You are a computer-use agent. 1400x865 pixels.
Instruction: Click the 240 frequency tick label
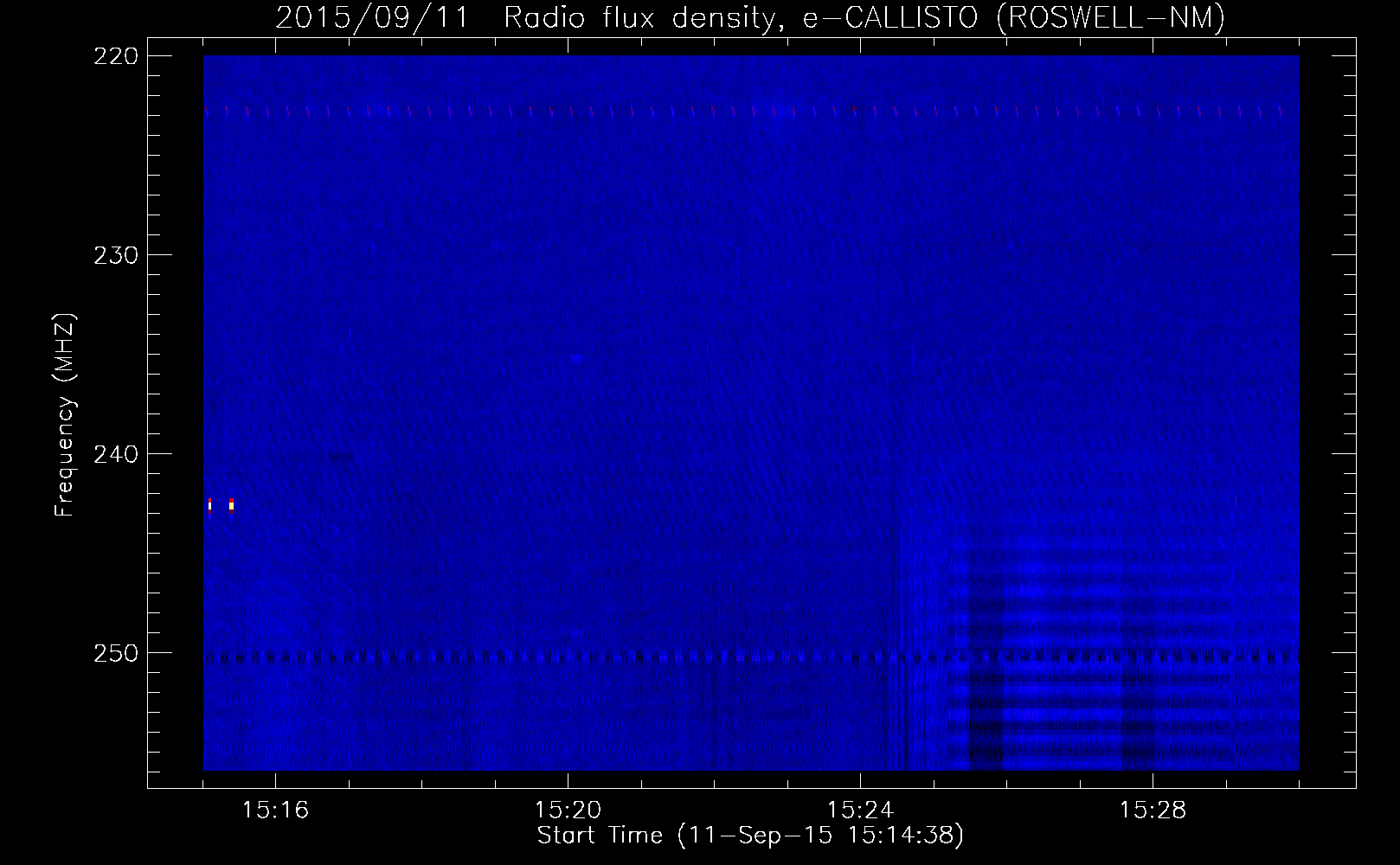[x=115, y=454]
